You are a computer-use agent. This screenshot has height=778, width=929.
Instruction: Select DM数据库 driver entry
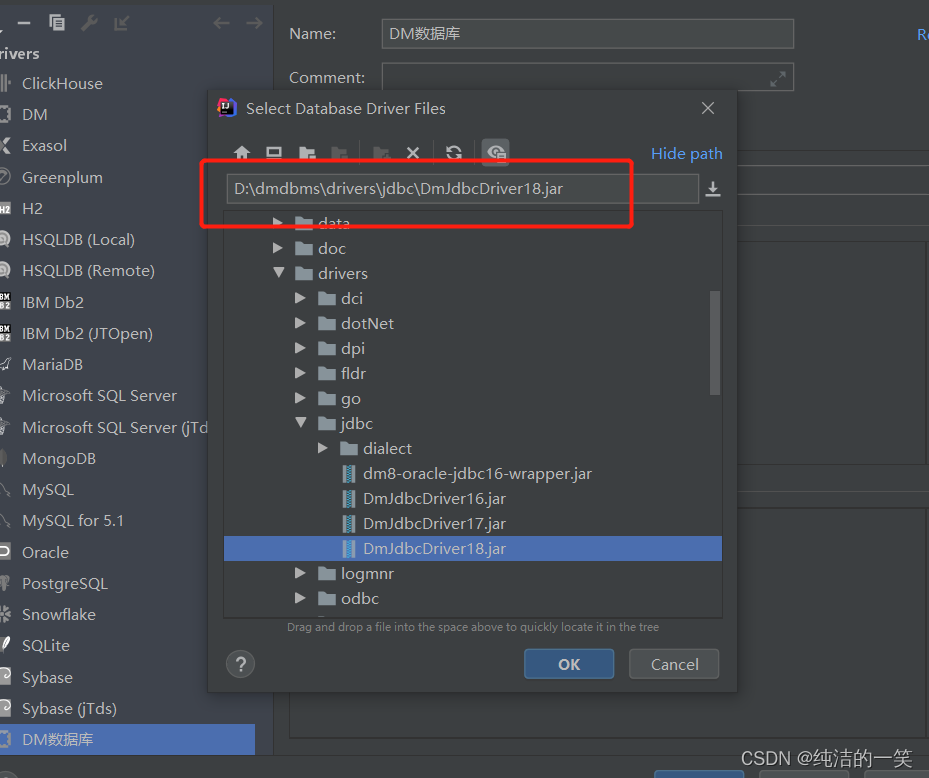127,739
